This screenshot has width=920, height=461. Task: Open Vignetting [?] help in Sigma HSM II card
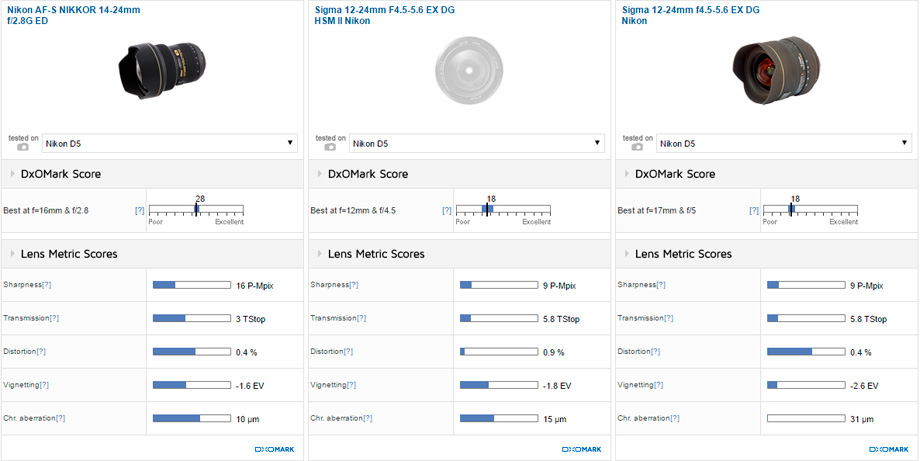pos(351,385)
